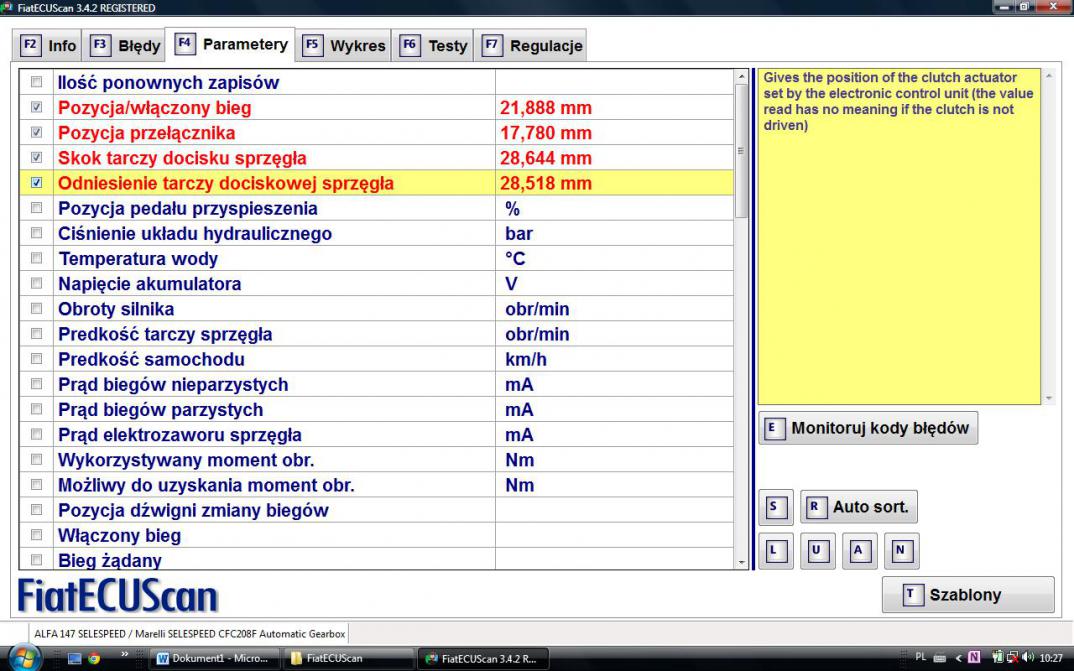Viewport: 1074px width, 671px height.
Task: Click the N button
Action: (900, 550)
